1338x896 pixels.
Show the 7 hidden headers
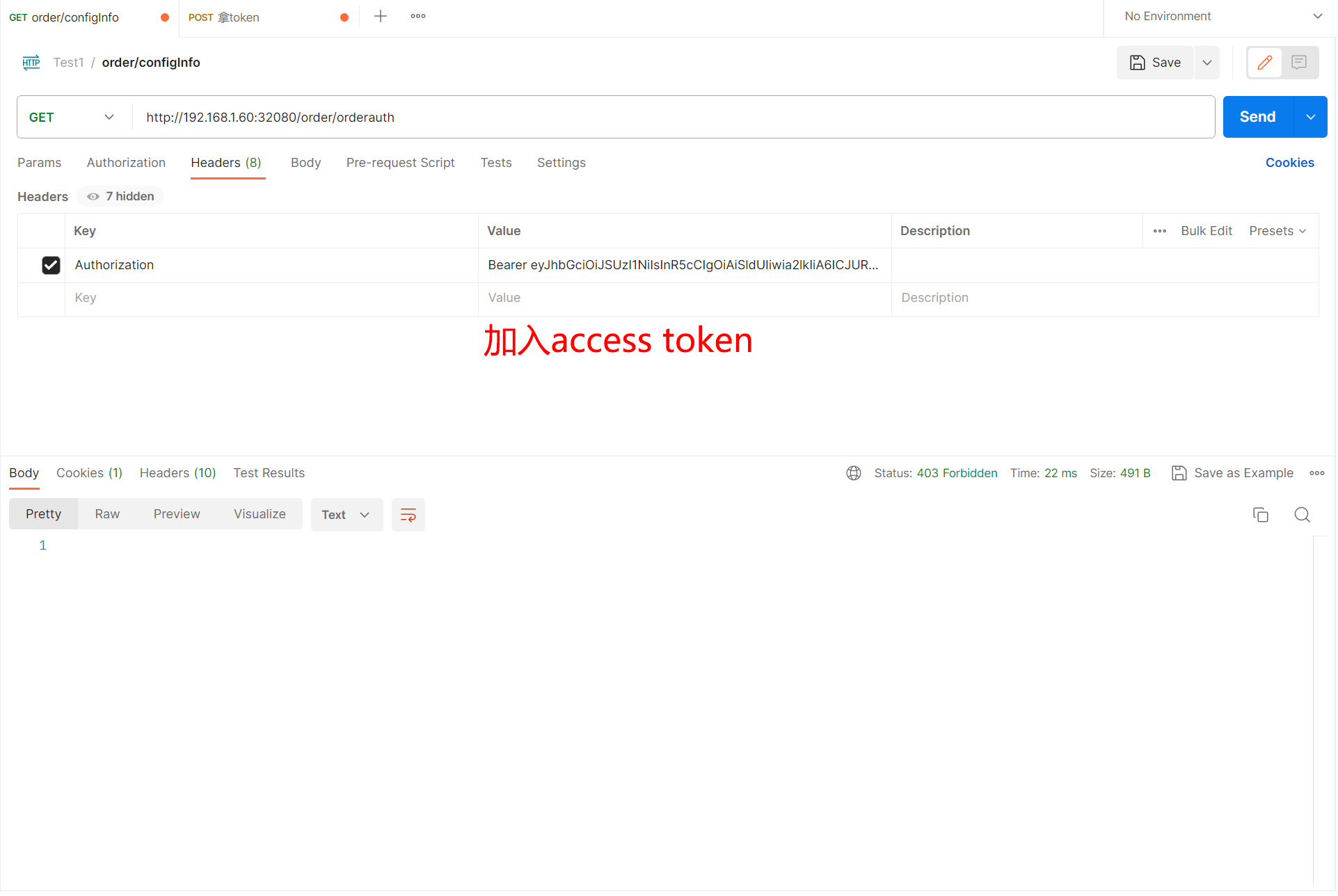(120, 197)
